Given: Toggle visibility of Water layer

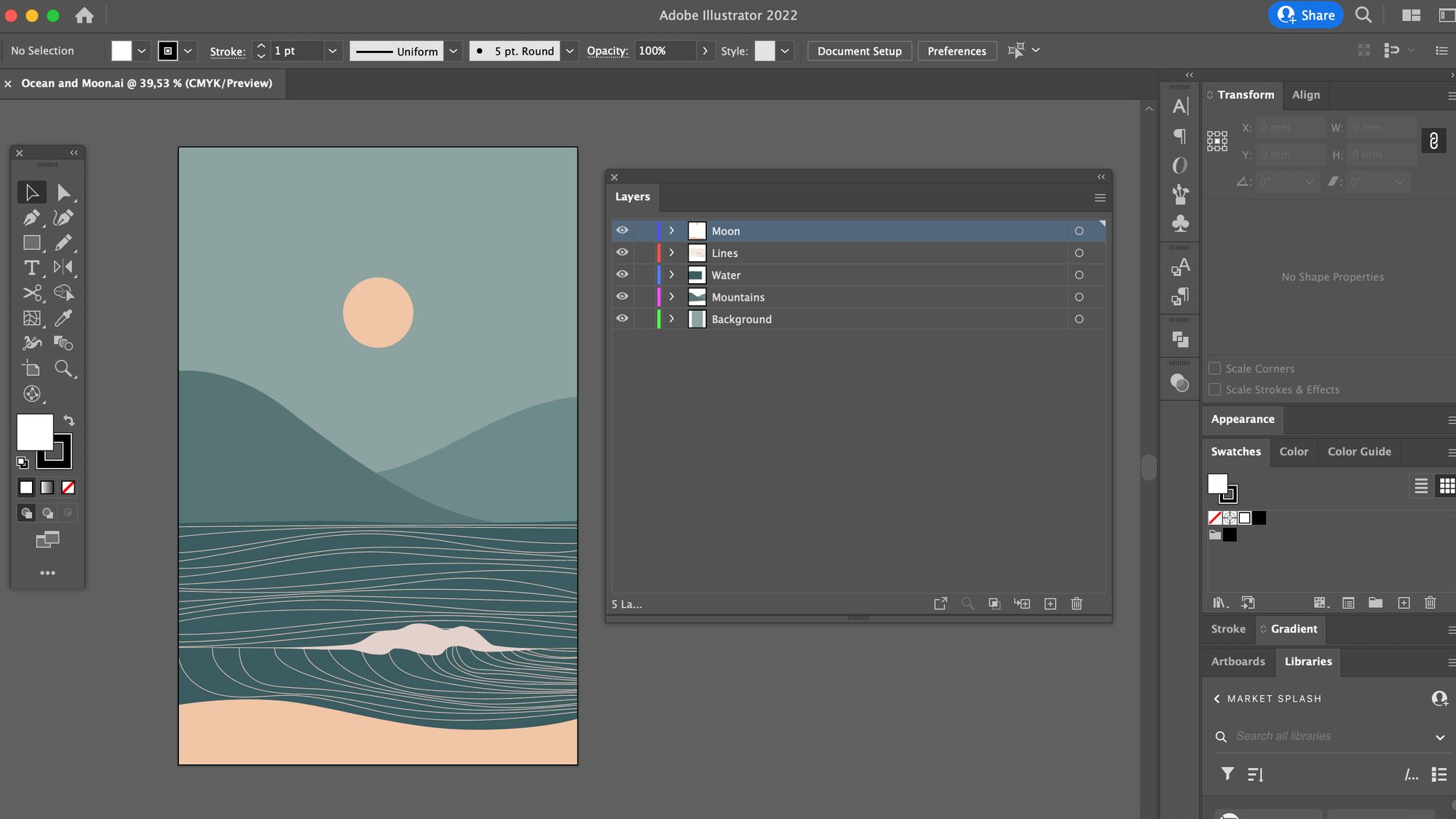Looking at the screenshot, I should click(622, 274).
